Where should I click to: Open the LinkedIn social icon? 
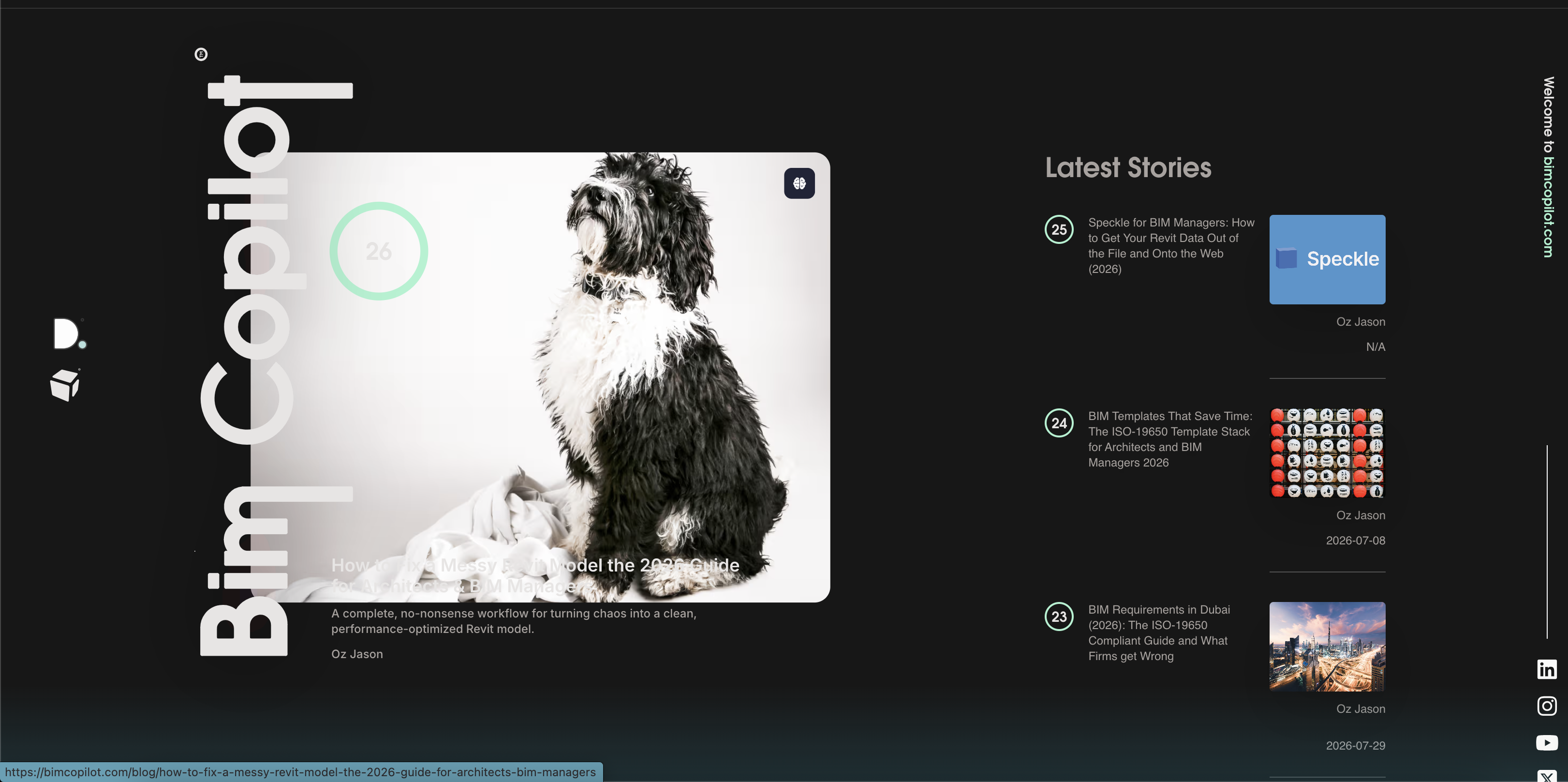click(x=1547, y=669)
